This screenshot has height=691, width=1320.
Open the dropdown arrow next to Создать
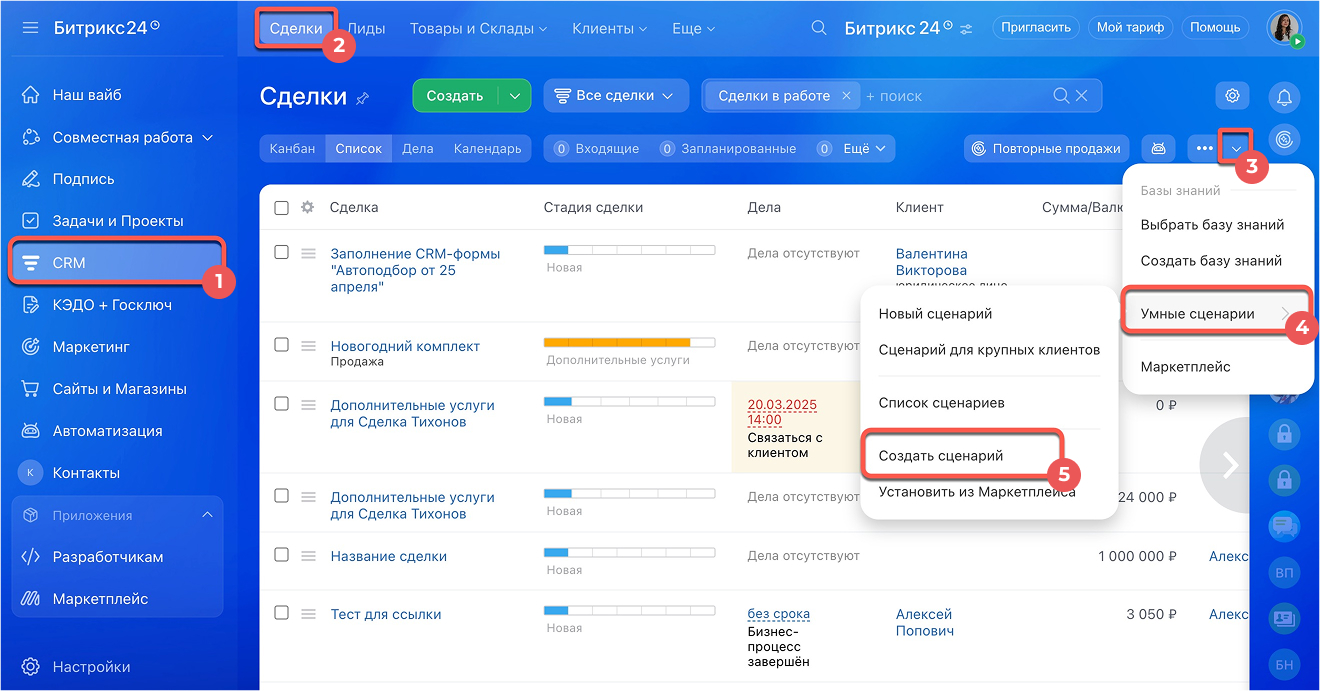(514, 96)
